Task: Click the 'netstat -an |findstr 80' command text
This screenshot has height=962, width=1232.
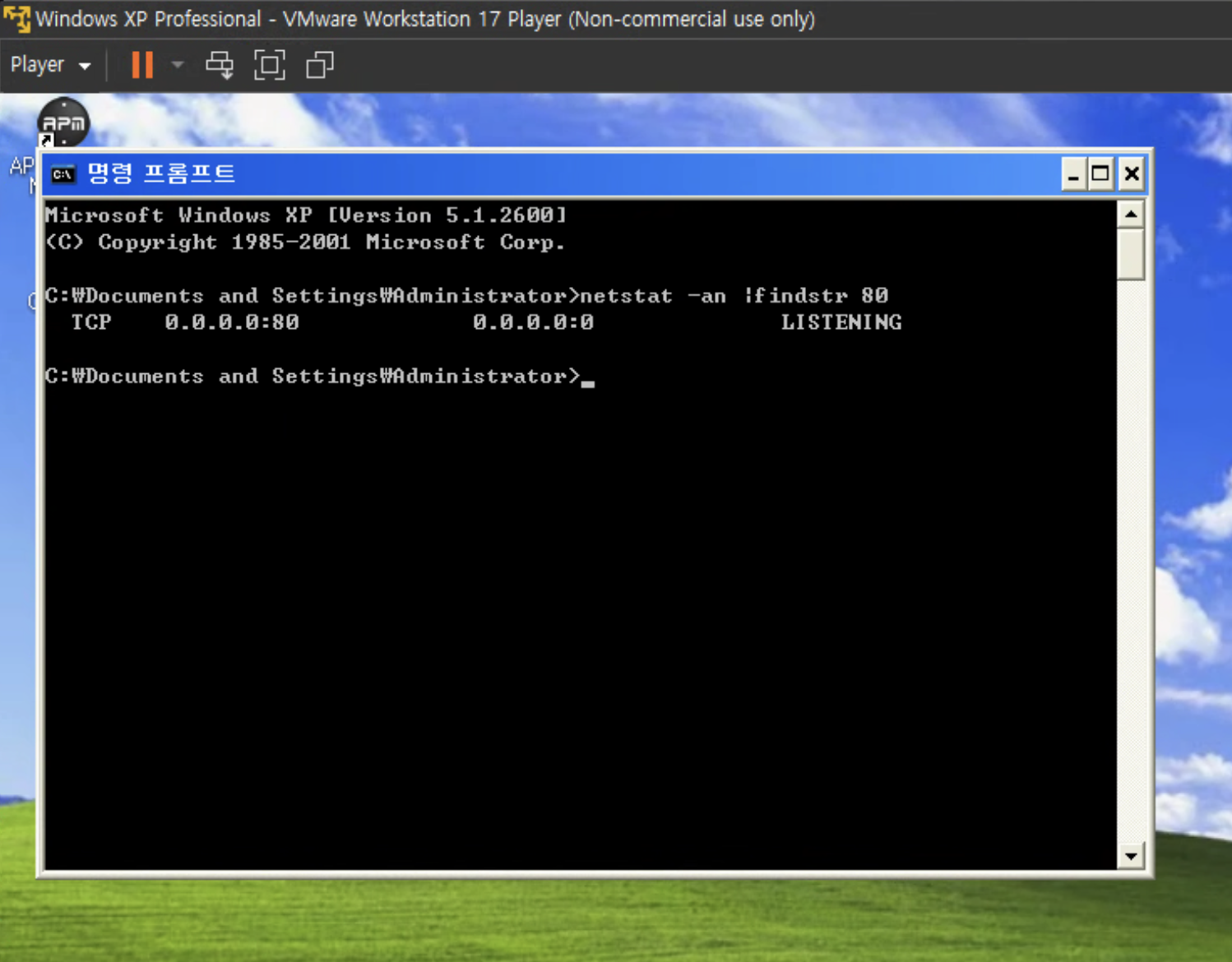Action: click(x=734, y=295)
